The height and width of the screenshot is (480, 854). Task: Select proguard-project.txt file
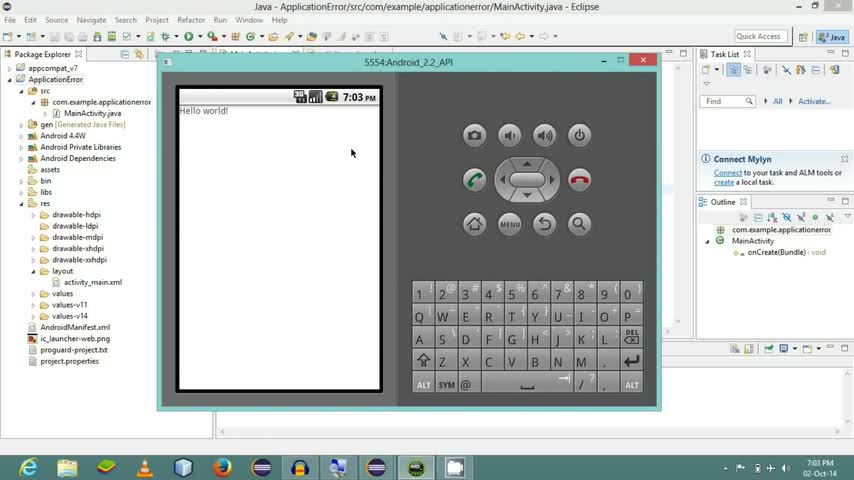click(74, 350)
